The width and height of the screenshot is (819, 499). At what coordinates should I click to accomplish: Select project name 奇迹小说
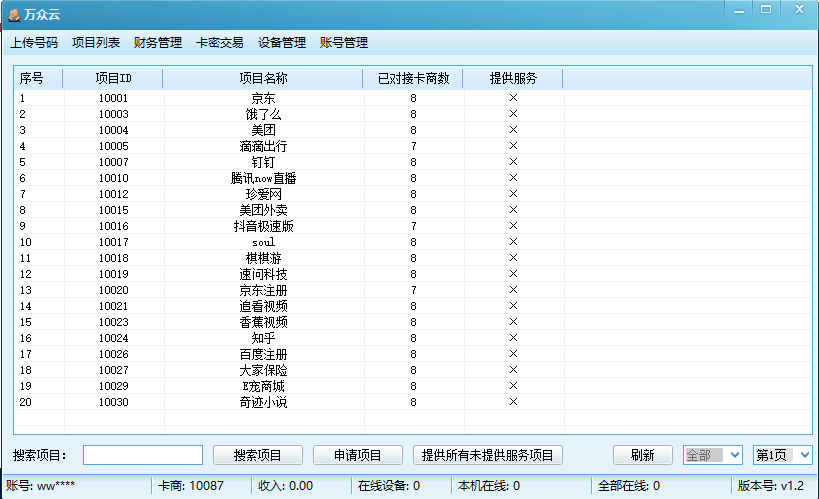coord(263,402)
